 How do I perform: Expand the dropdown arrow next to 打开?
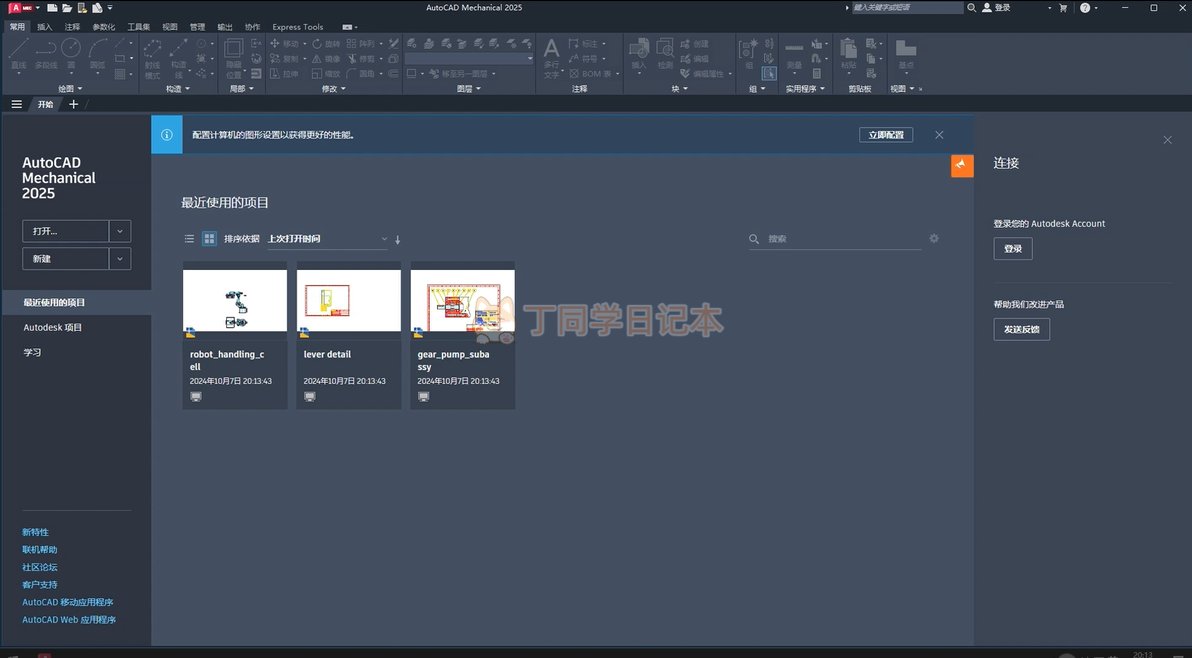120,231
